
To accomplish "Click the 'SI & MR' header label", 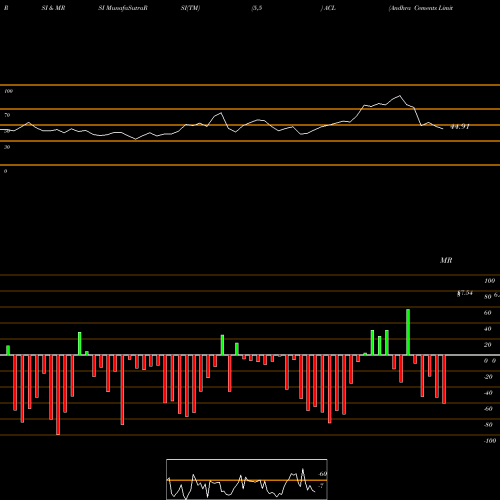I will (53, 8).
